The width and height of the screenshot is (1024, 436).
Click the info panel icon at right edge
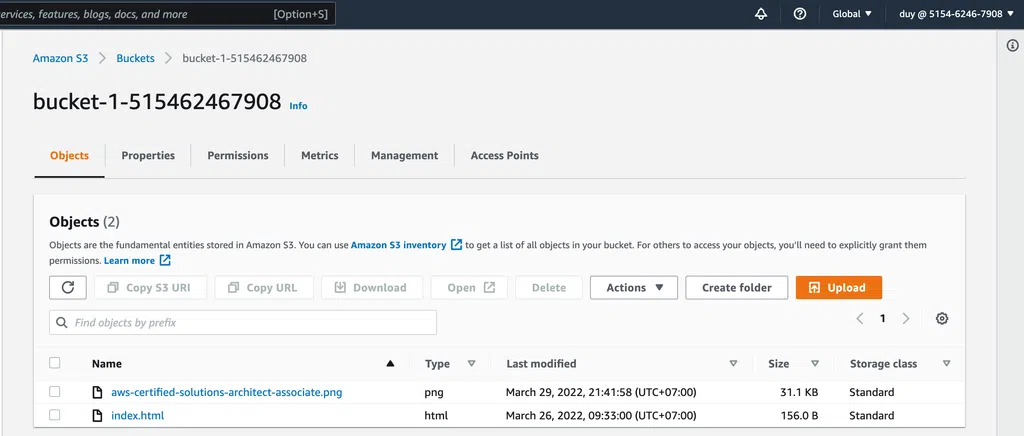pyautogui.click(x=1012, y=45)
